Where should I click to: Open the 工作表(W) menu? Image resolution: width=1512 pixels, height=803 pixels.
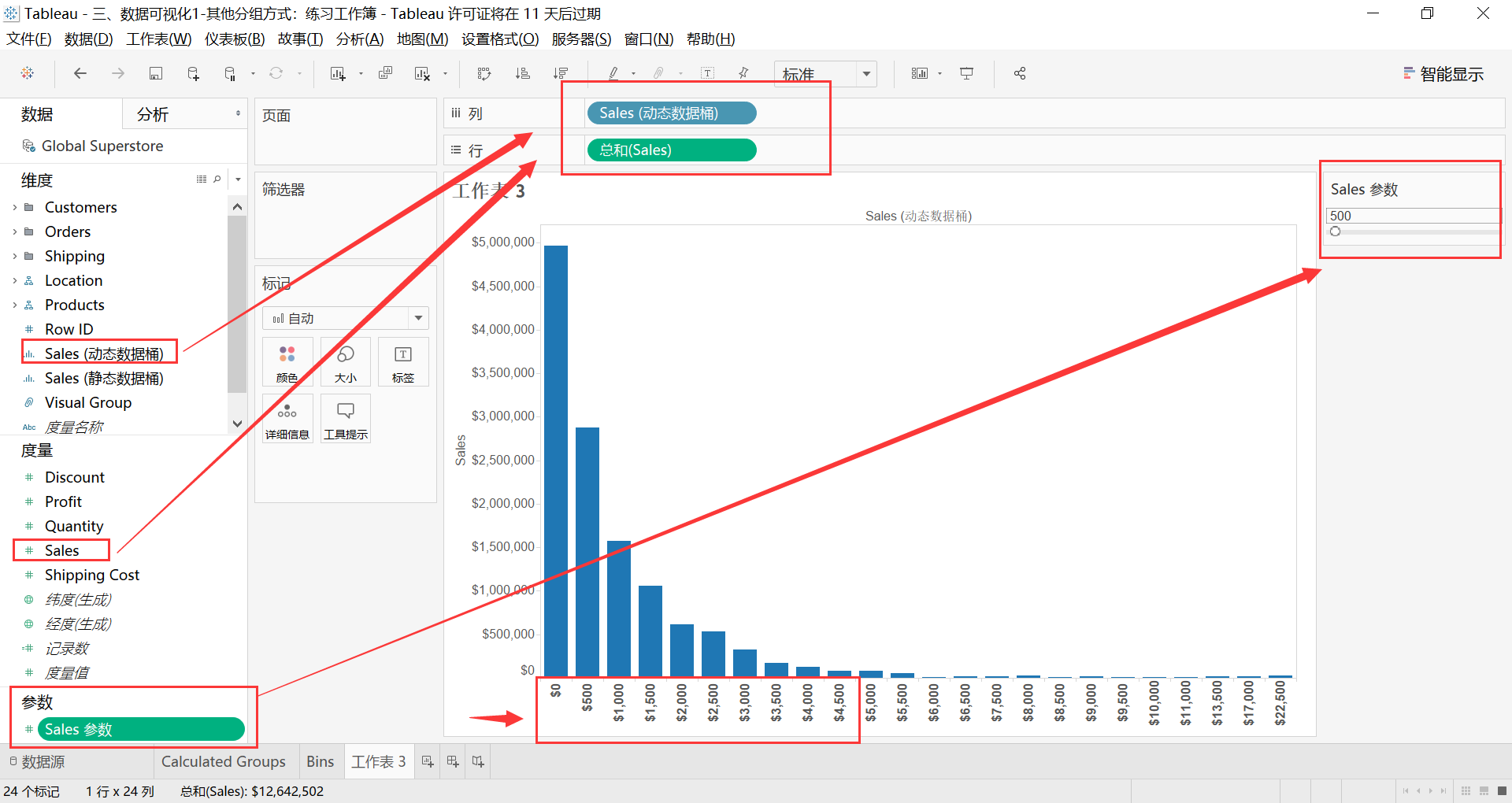pyautogui.click(x=158, y=39)
